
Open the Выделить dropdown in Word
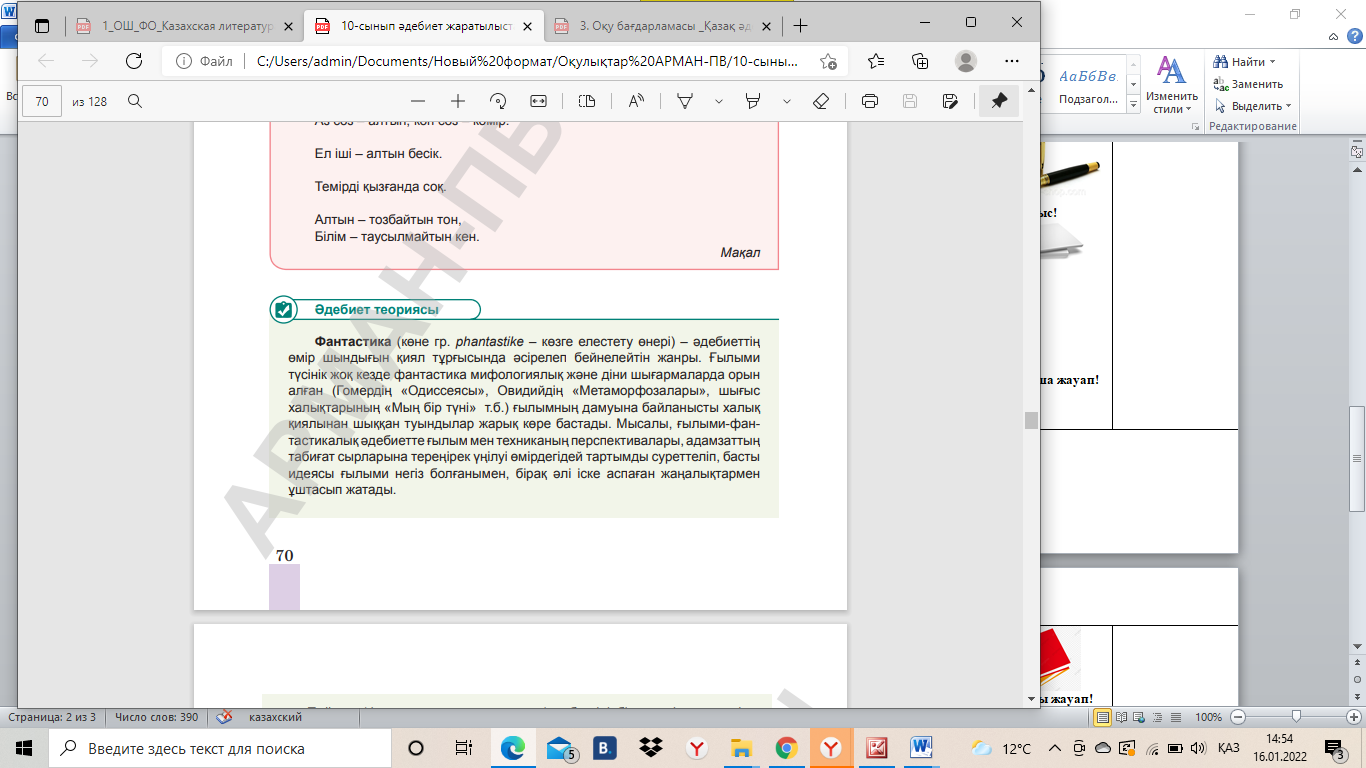1252,106
